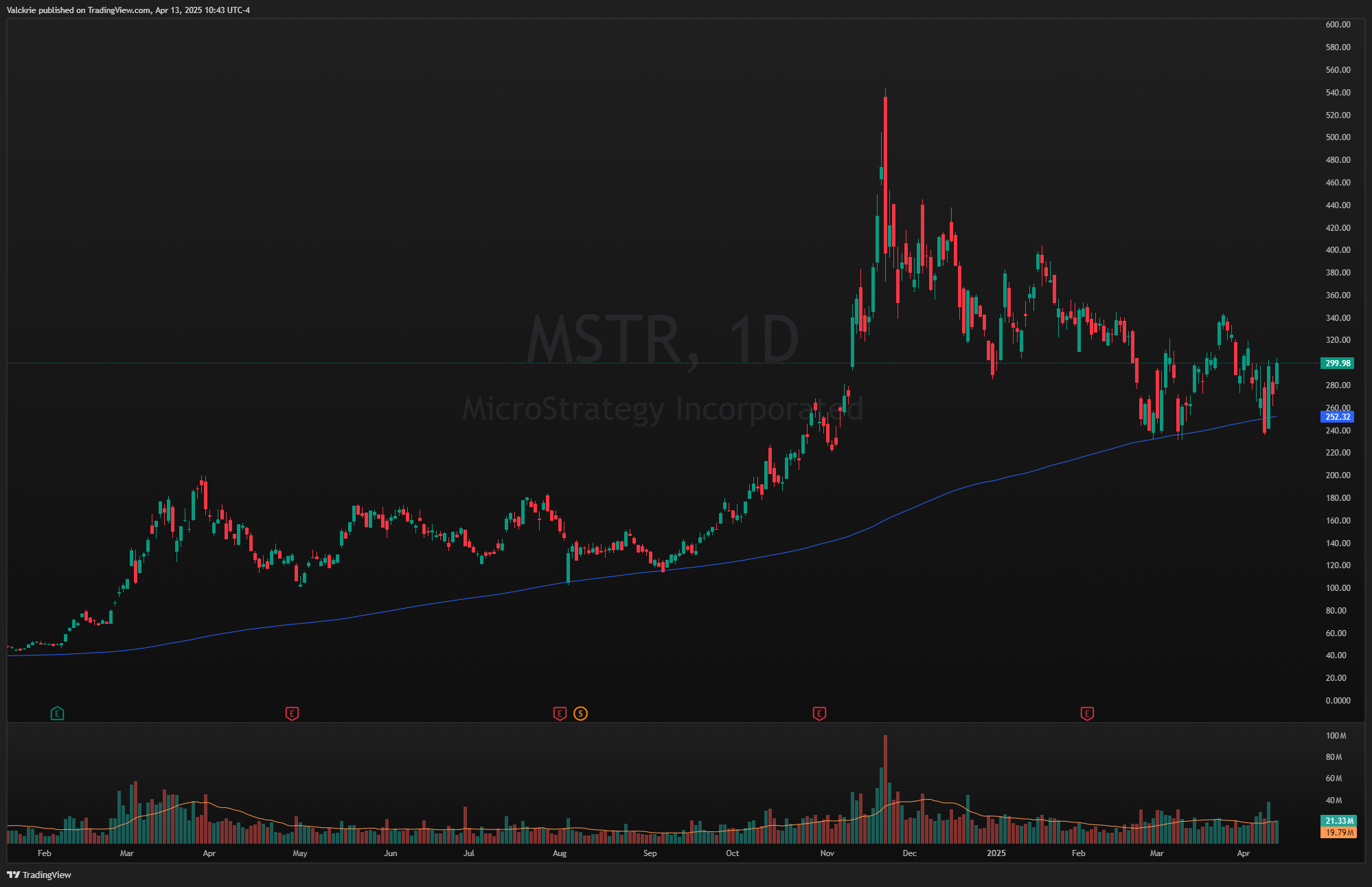Click the Aug label on time axis
This screenshot has height=887, width=1372.
560,853
